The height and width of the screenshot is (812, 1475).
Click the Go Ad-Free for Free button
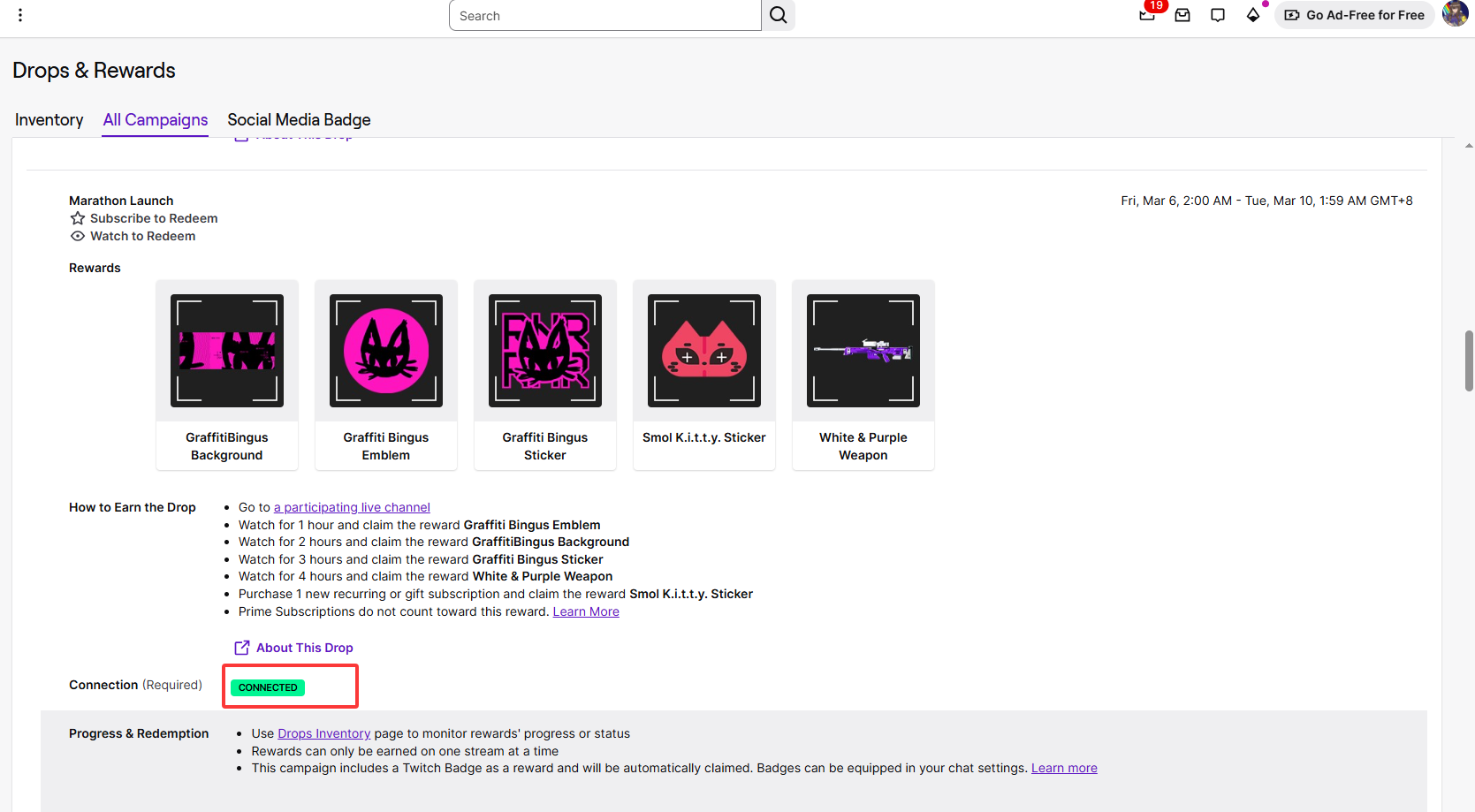point(1354,15)
